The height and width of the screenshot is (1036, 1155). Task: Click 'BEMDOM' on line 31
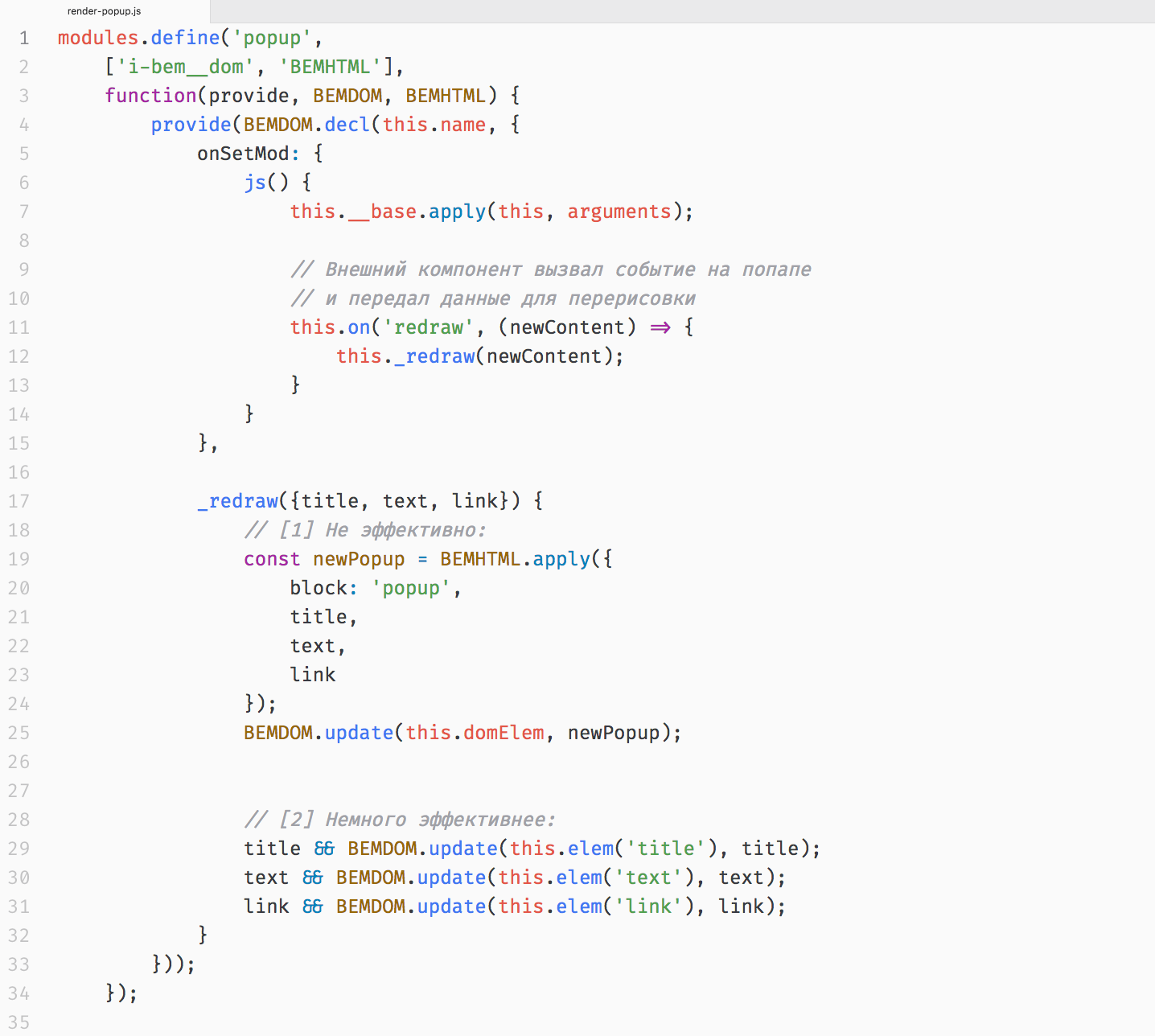click(x=371, y=906)
